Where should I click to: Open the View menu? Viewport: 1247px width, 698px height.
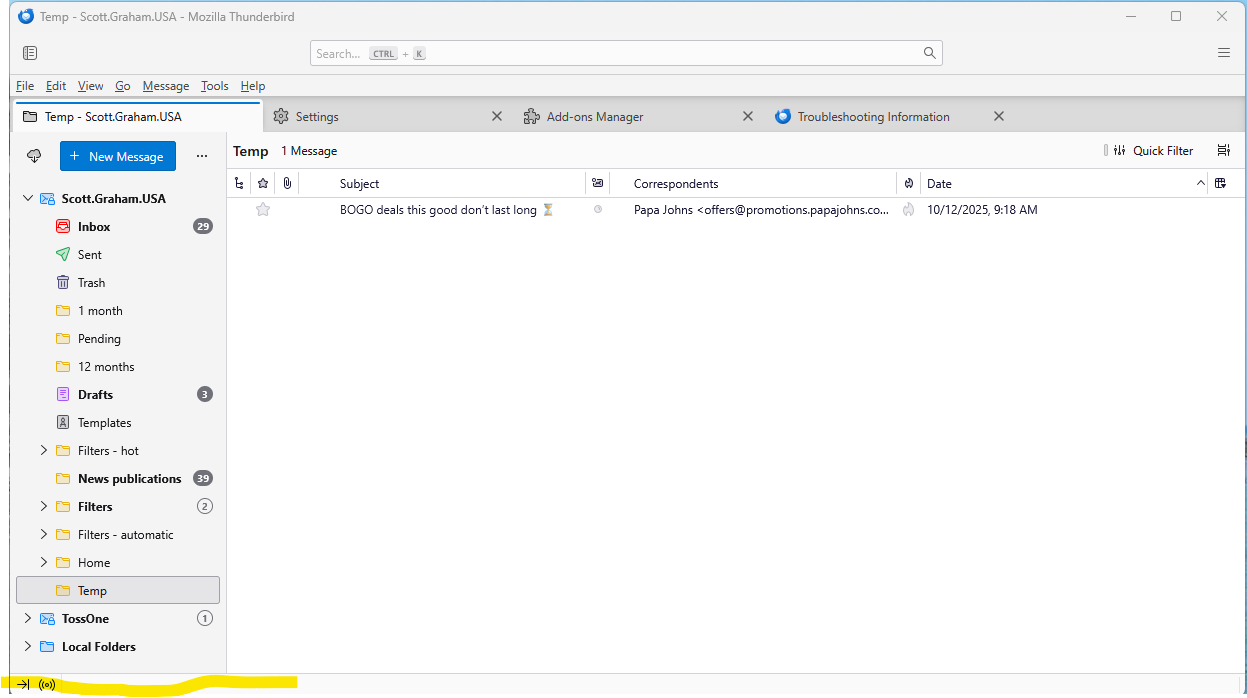pyautogui.click(x=90, y=86)
